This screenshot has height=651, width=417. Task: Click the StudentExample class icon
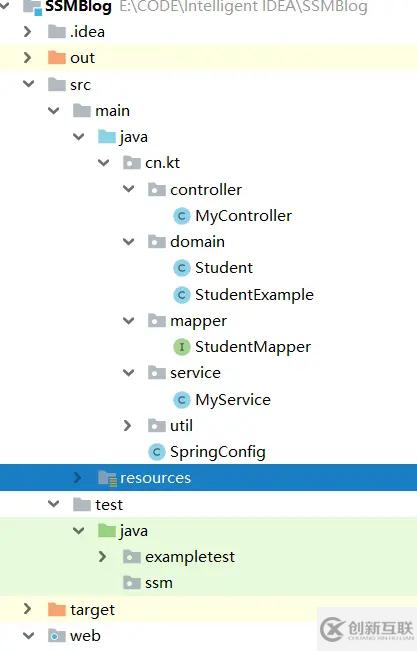pos(182,295)
